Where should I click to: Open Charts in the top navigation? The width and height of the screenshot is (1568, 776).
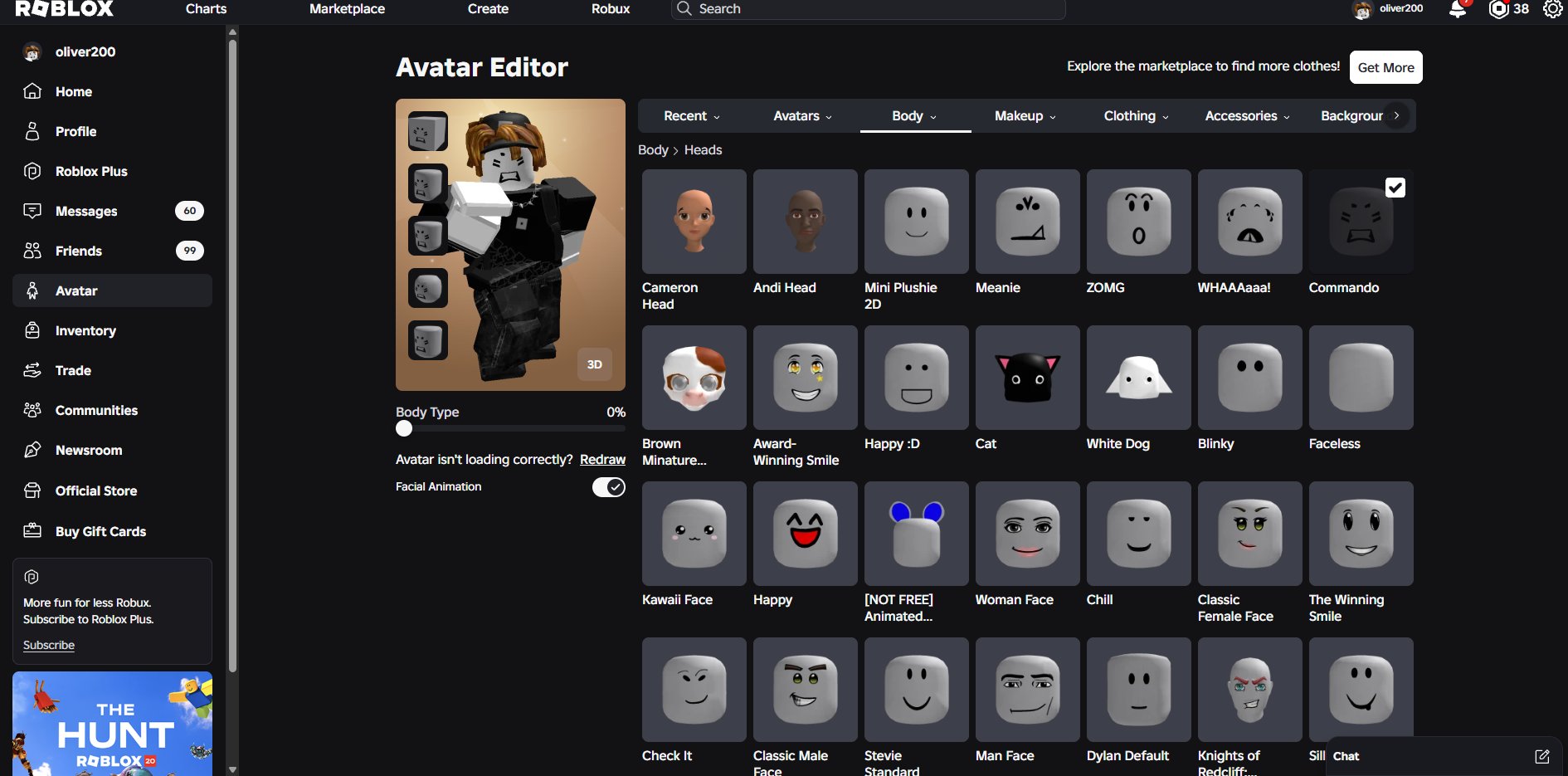tap(206, 9)
